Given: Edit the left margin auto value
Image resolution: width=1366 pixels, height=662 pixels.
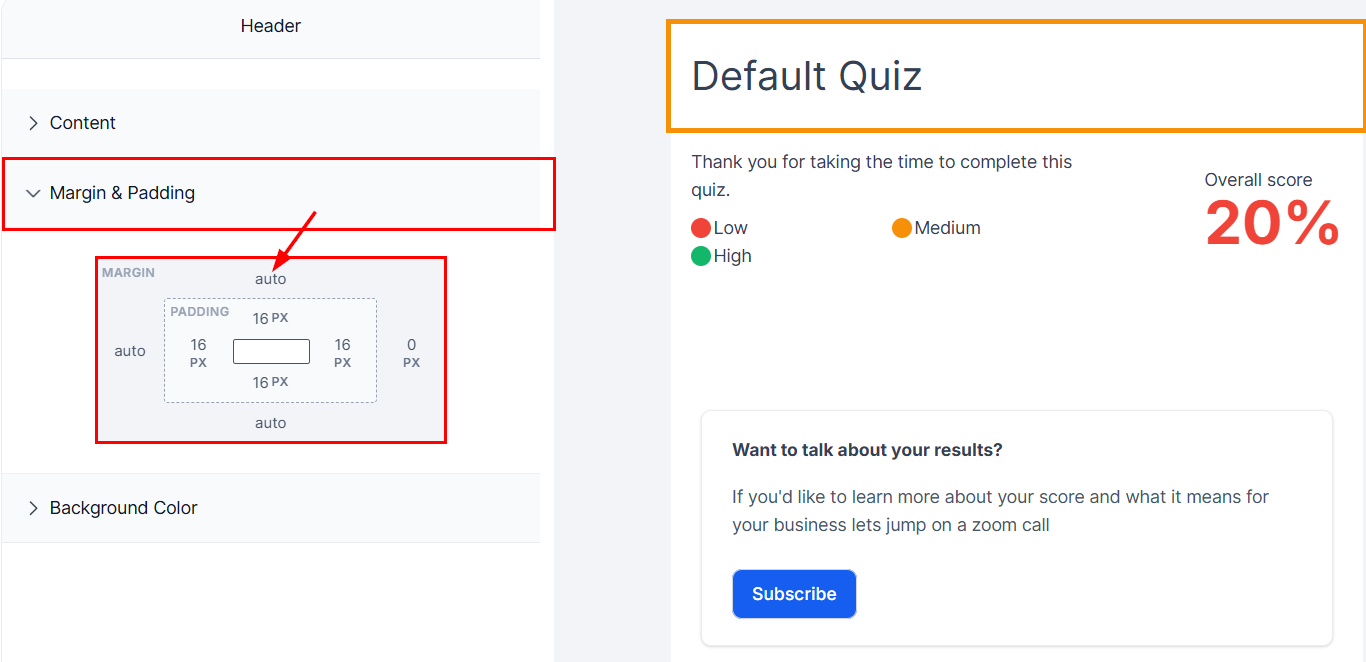Looking at the screenshot, I should coord(130,351).
